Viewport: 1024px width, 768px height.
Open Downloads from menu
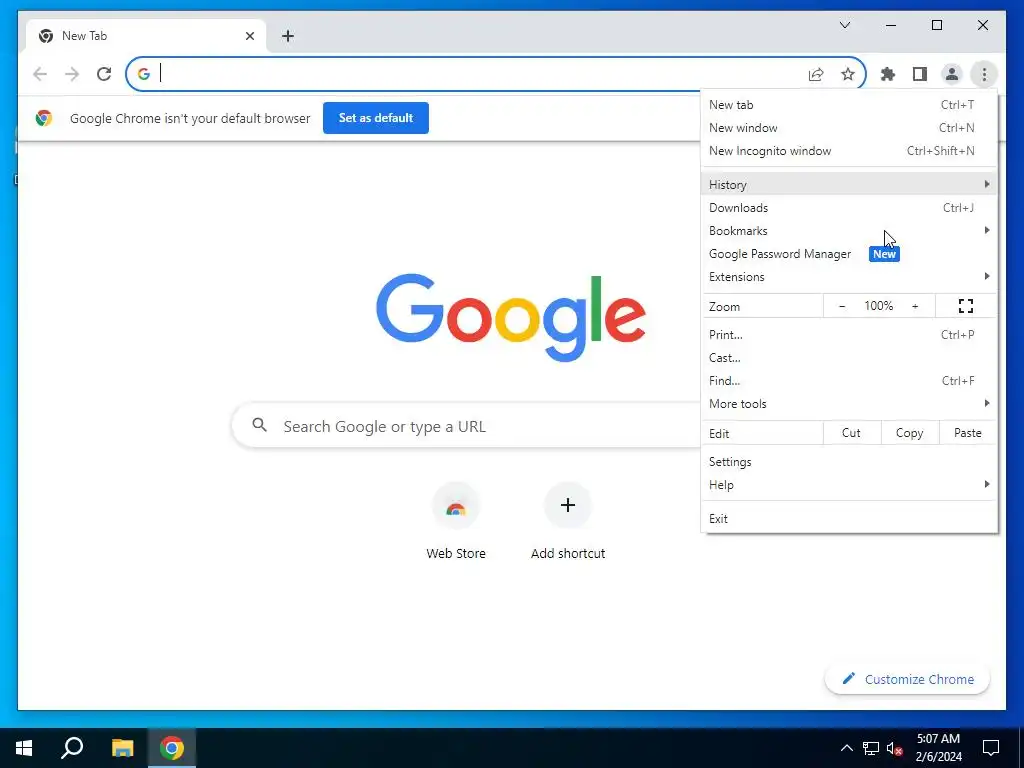pyautogui.click(x=849, y=208)
